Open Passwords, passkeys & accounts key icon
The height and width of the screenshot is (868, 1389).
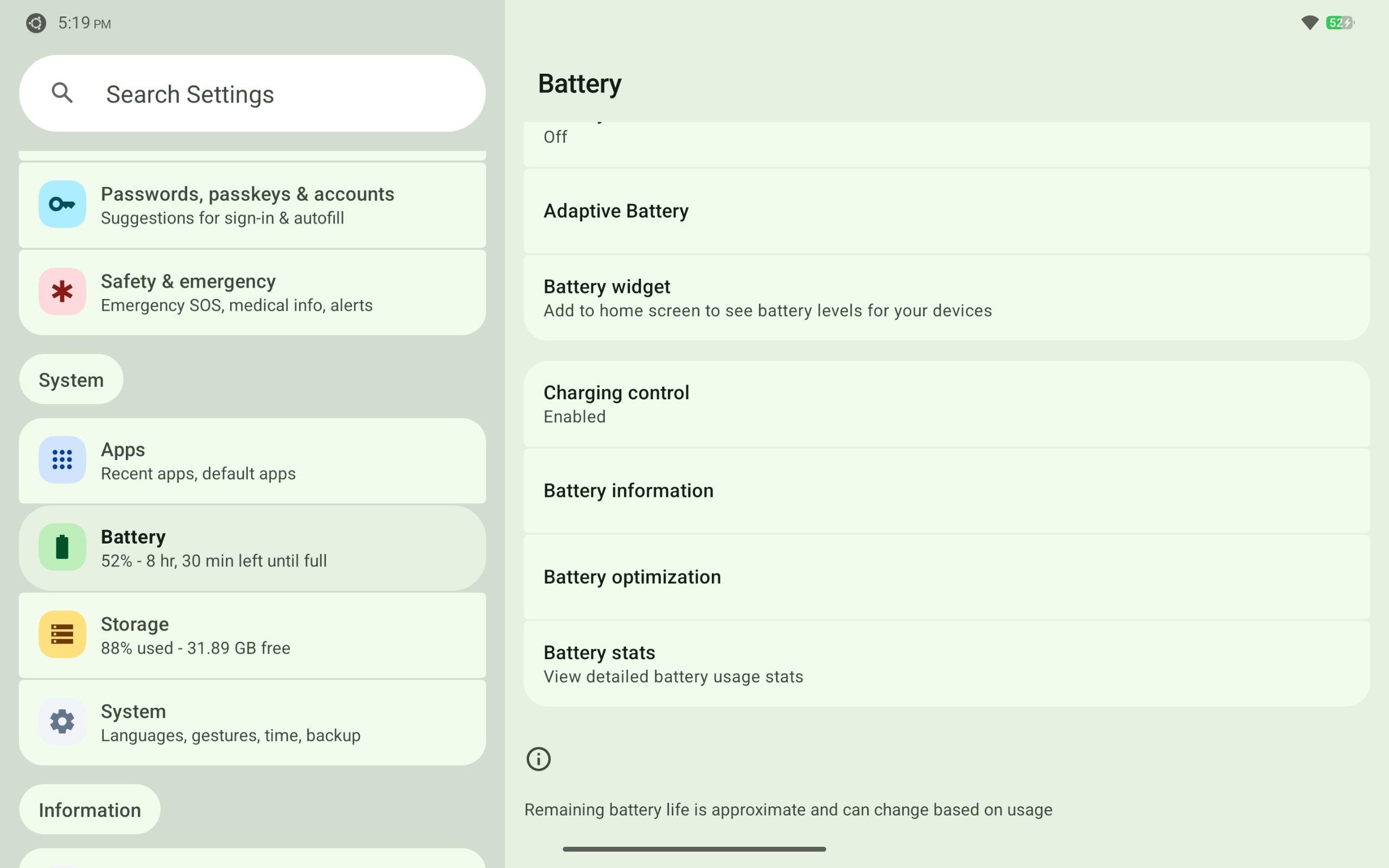click(62, 205)
